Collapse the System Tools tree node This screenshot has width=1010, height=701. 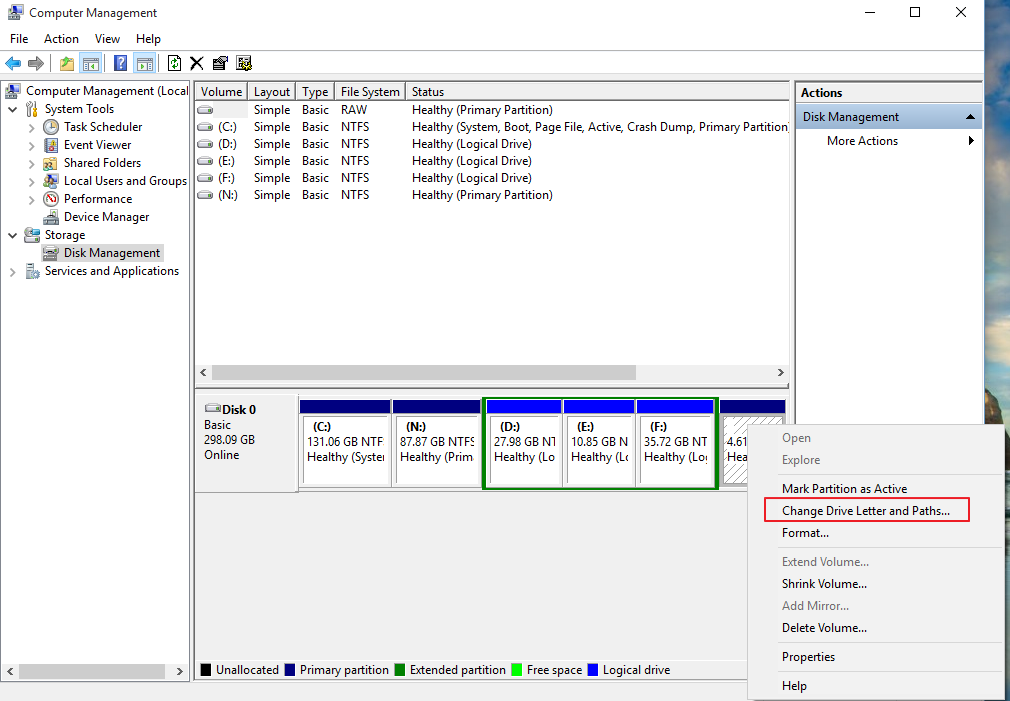point(12,110)
